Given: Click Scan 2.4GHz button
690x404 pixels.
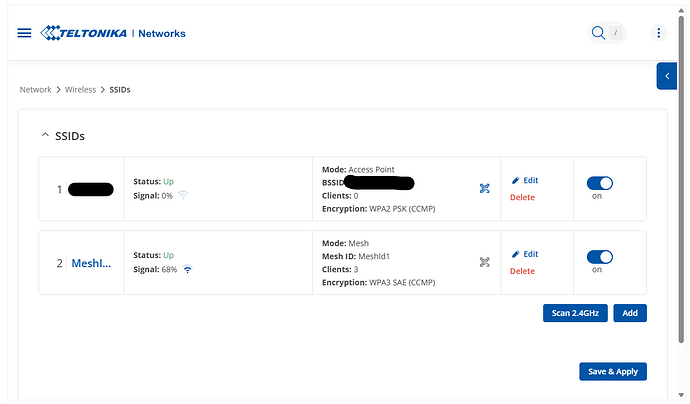Looking at the screenshot, I should point(575,313).
